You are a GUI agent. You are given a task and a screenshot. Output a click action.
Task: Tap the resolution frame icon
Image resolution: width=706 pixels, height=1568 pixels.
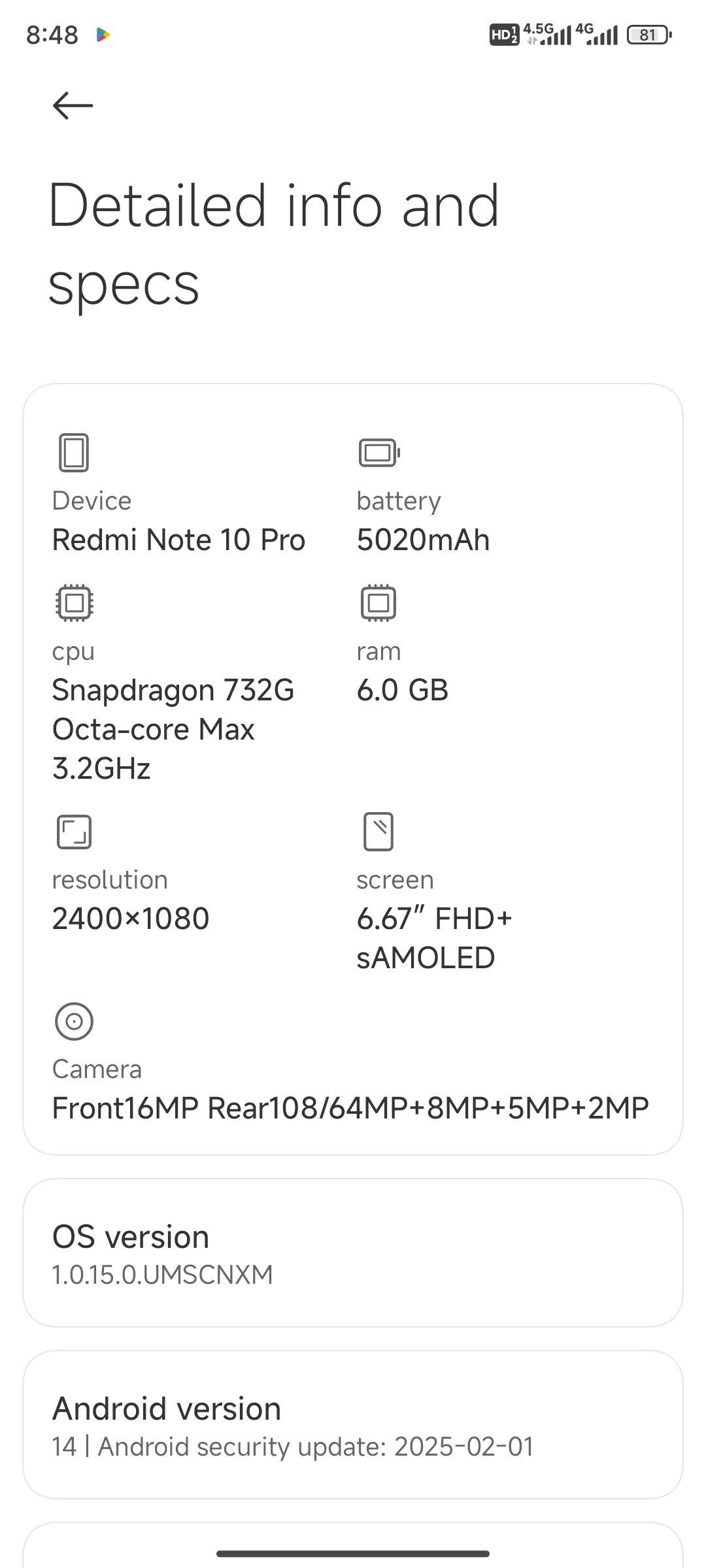(x=74, y=832)
